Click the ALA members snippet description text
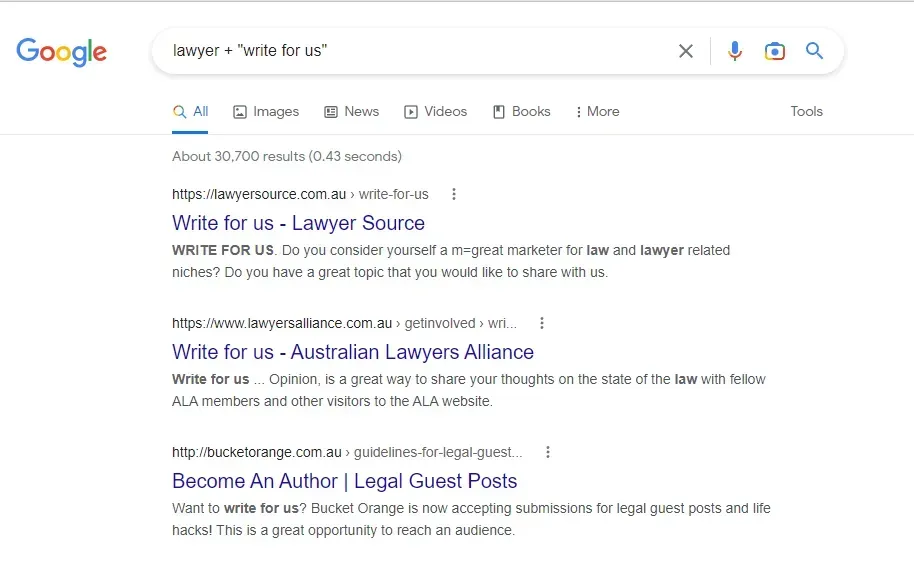Screen dimensions: 914x562 coord(469,390)
